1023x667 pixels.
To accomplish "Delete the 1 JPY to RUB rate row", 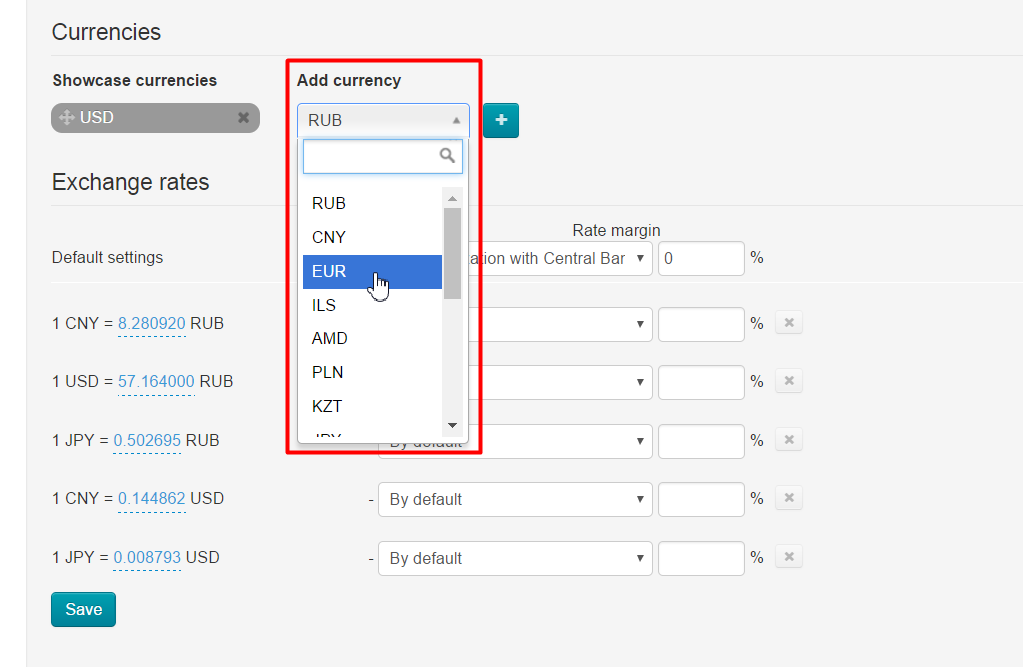I will (789, 439).
